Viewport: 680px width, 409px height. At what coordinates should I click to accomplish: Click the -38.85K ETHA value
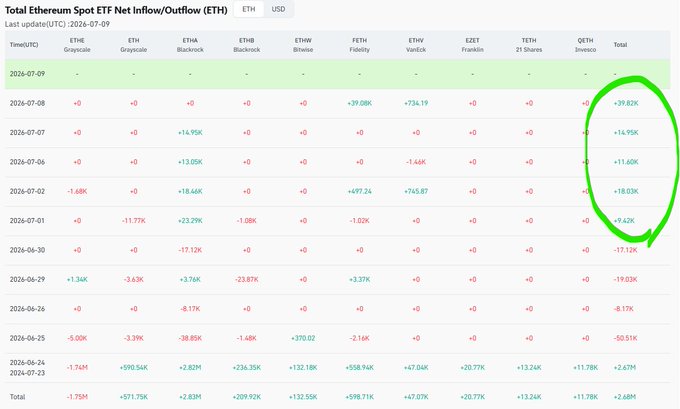point(190,338)
